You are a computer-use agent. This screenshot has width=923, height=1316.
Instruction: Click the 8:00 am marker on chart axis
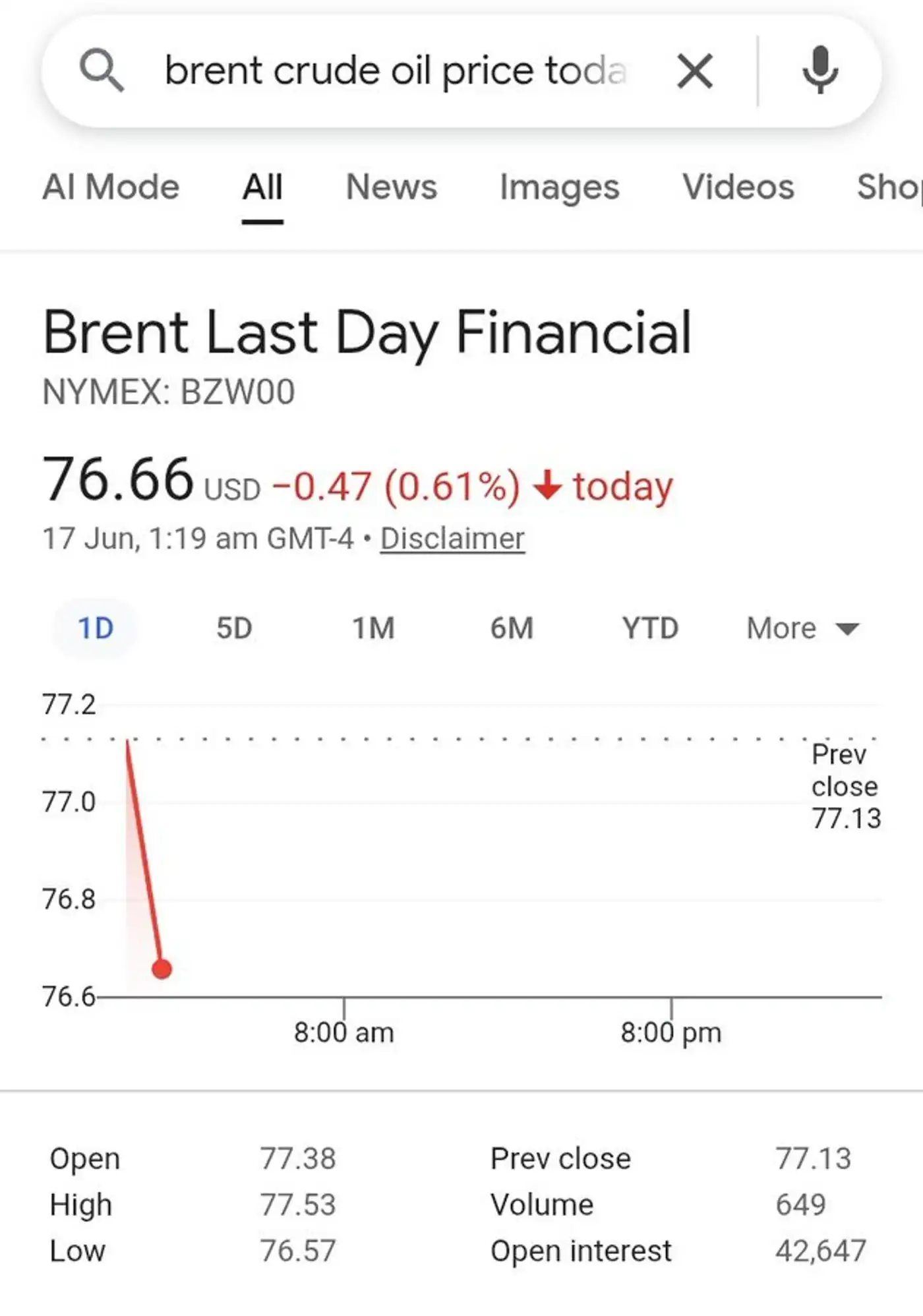tap(343, 1032)
